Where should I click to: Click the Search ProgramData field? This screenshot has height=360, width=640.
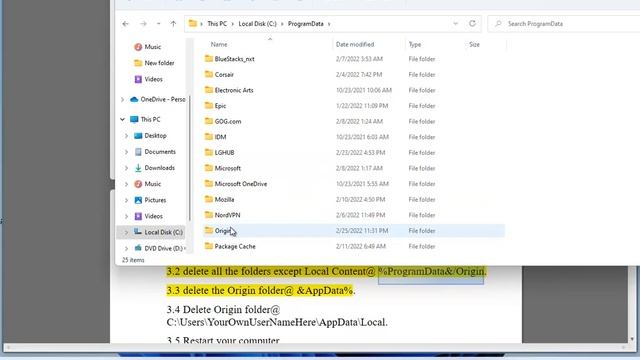pyautogui.click(x=564, y=24)
